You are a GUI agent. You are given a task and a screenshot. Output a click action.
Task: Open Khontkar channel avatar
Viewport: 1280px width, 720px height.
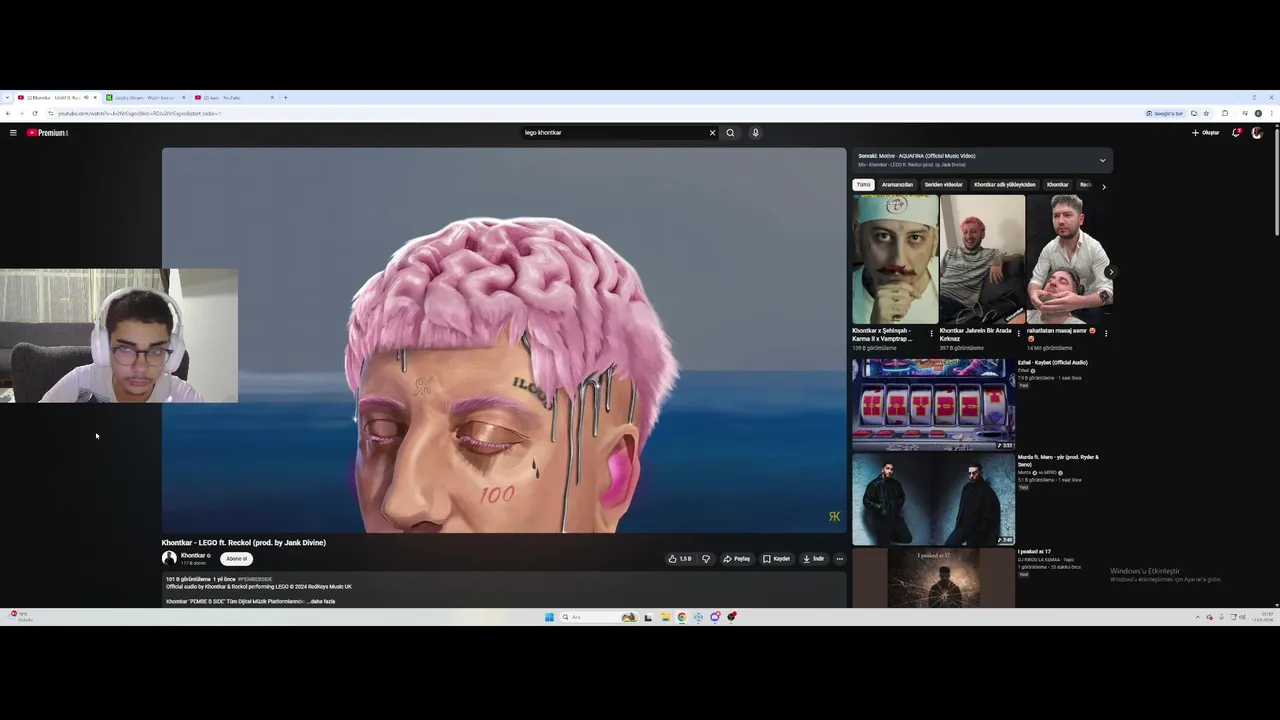tap(169, 558)
